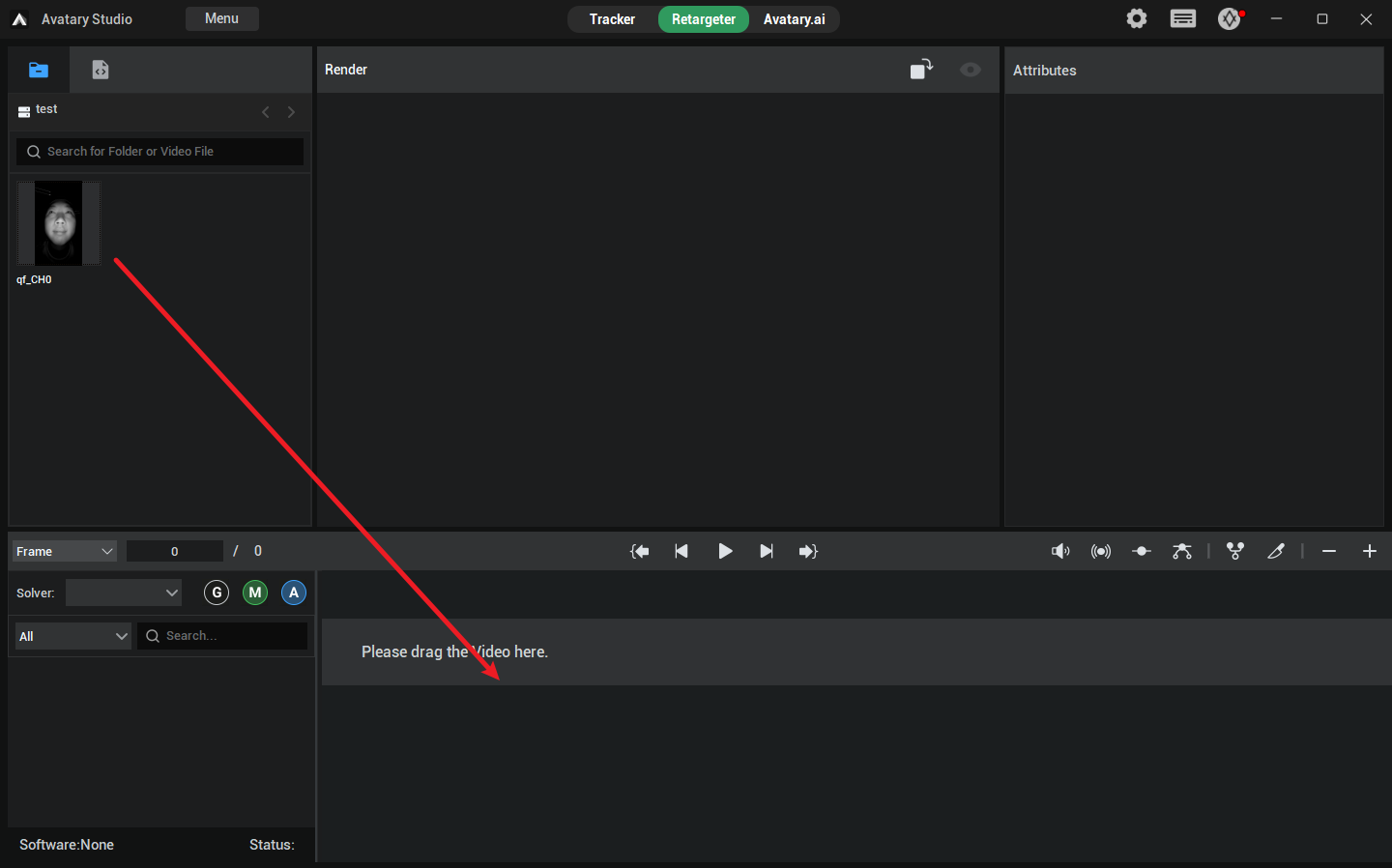Open the settings gear

(x=1137, y=18)
